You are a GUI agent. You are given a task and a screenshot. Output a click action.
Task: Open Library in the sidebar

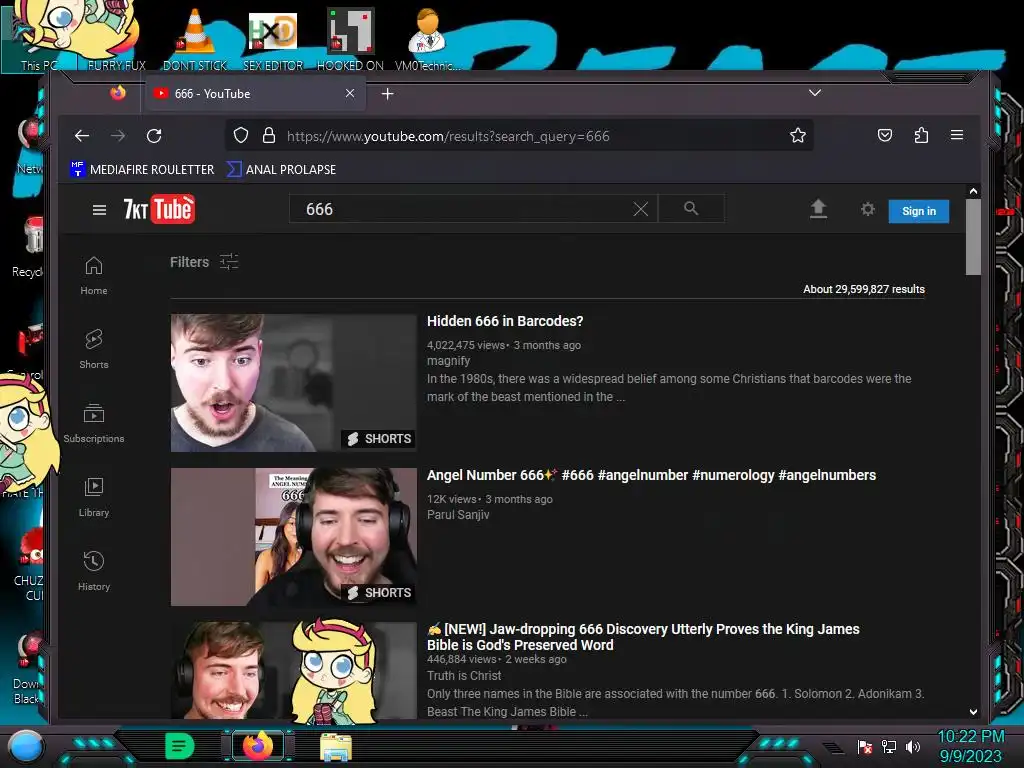(x=94, y=498)
